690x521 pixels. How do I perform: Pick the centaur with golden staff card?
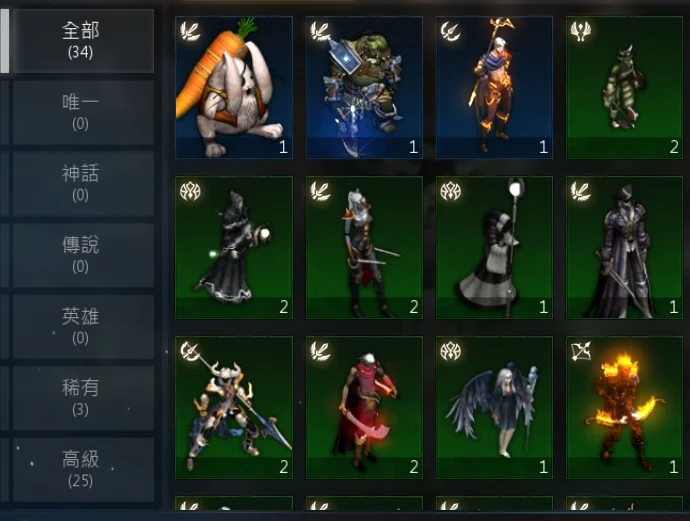point(494,87)
